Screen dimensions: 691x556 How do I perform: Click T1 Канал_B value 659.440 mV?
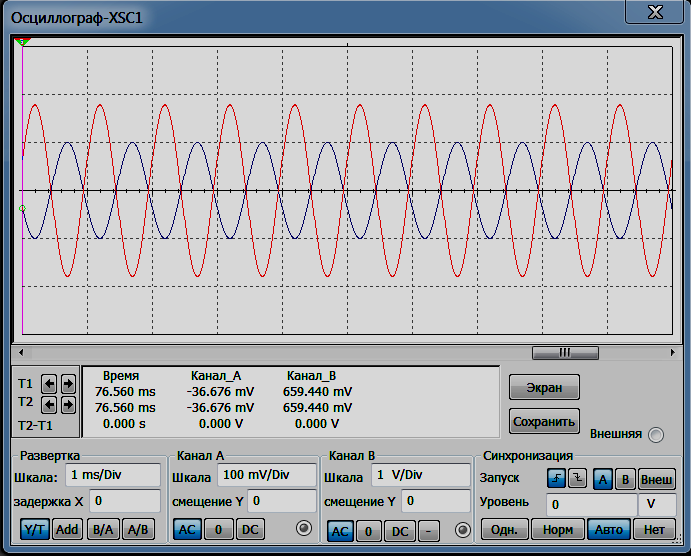coord(317,392)
